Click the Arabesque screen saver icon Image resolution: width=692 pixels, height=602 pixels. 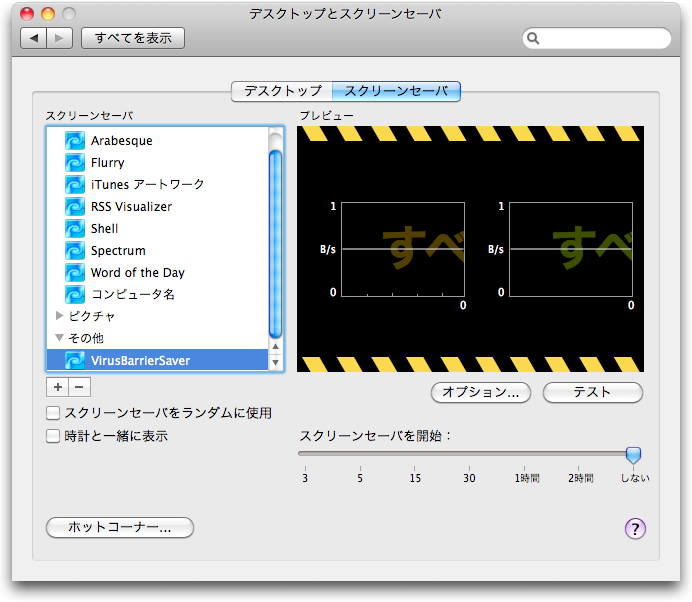pyautogui.click(x=75, y=141)
